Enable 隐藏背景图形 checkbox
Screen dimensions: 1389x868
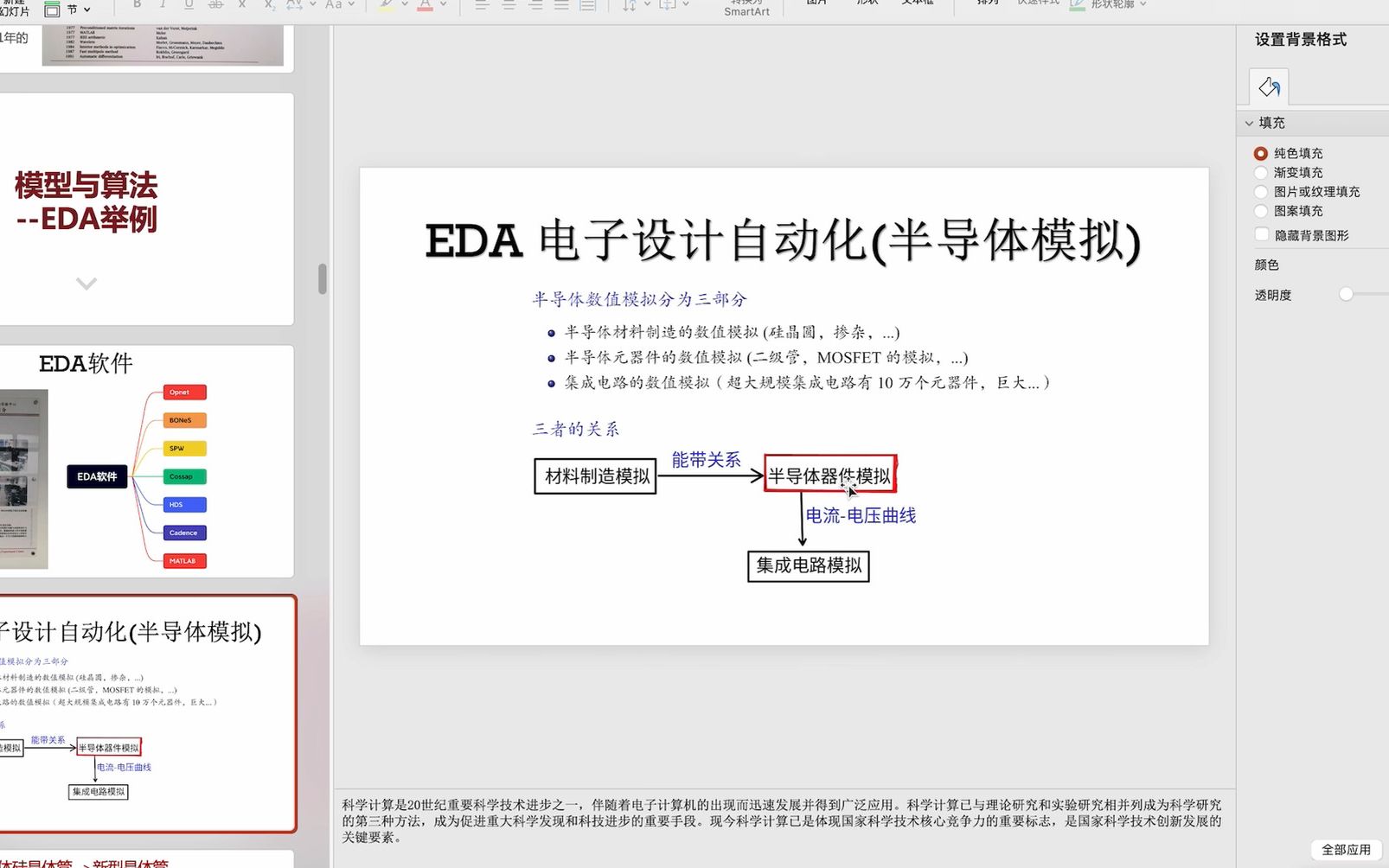(1262, 234)
